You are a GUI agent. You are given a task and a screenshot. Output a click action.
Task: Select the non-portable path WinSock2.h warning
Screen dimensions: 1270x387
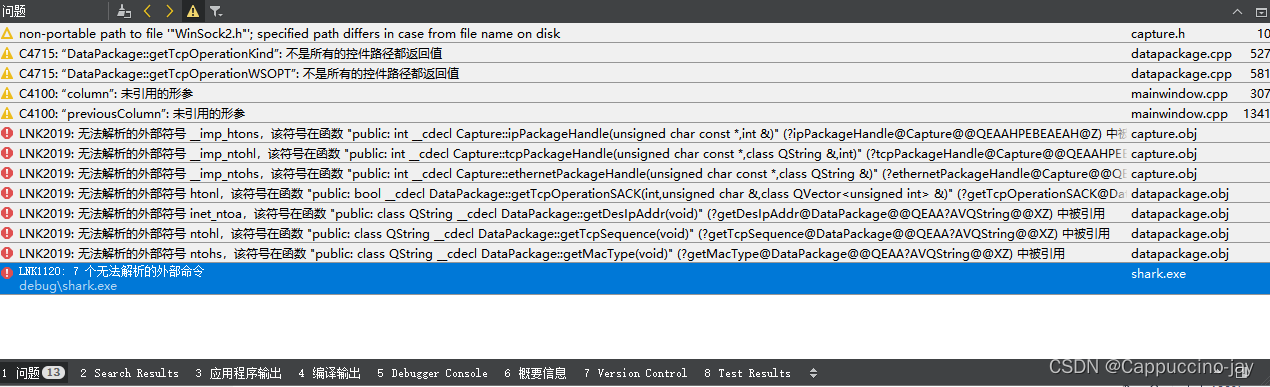point(635,33)
